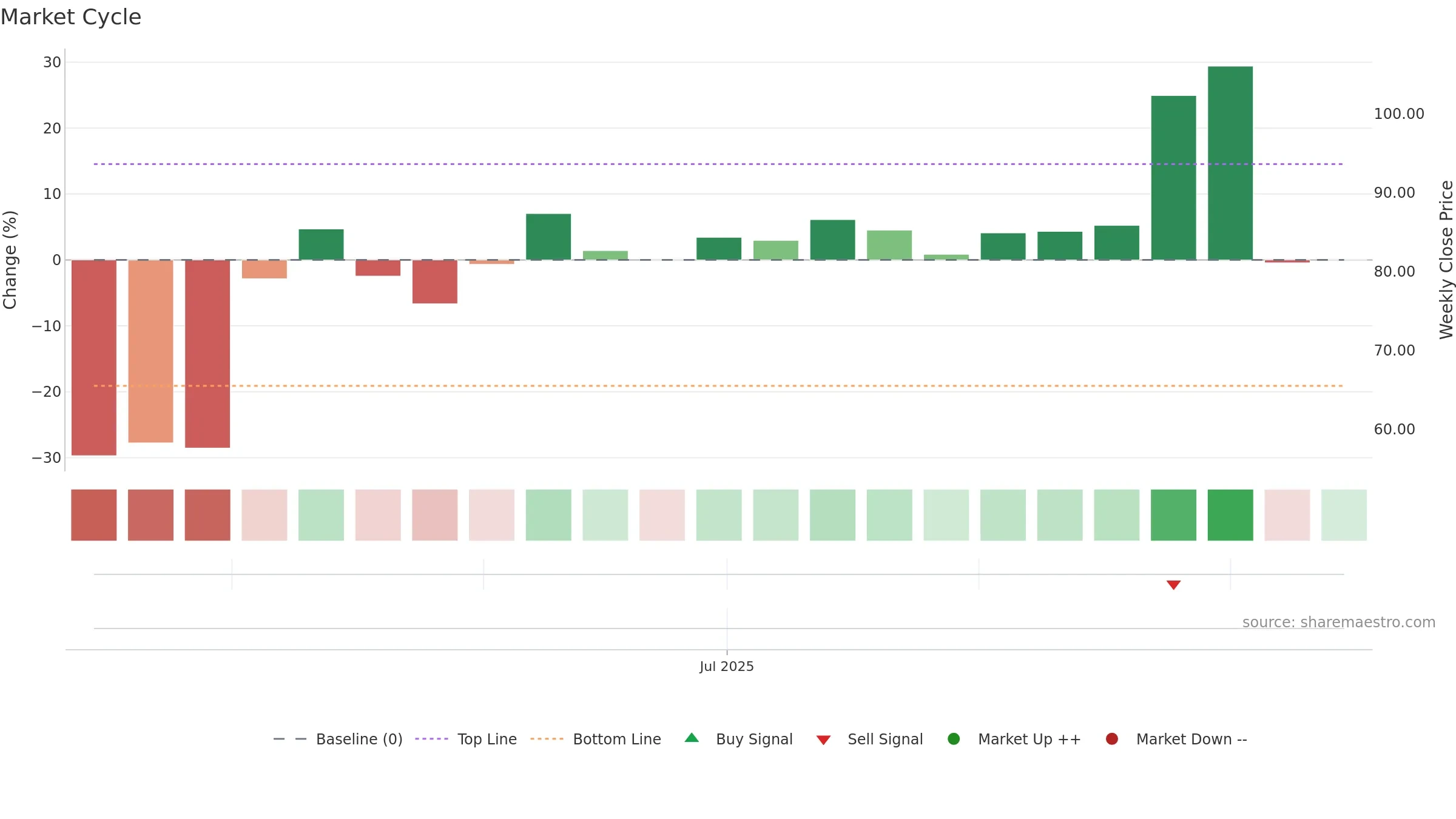
Task: Toggle the Baseline (0) legend entry
Action: pos(337,739)
